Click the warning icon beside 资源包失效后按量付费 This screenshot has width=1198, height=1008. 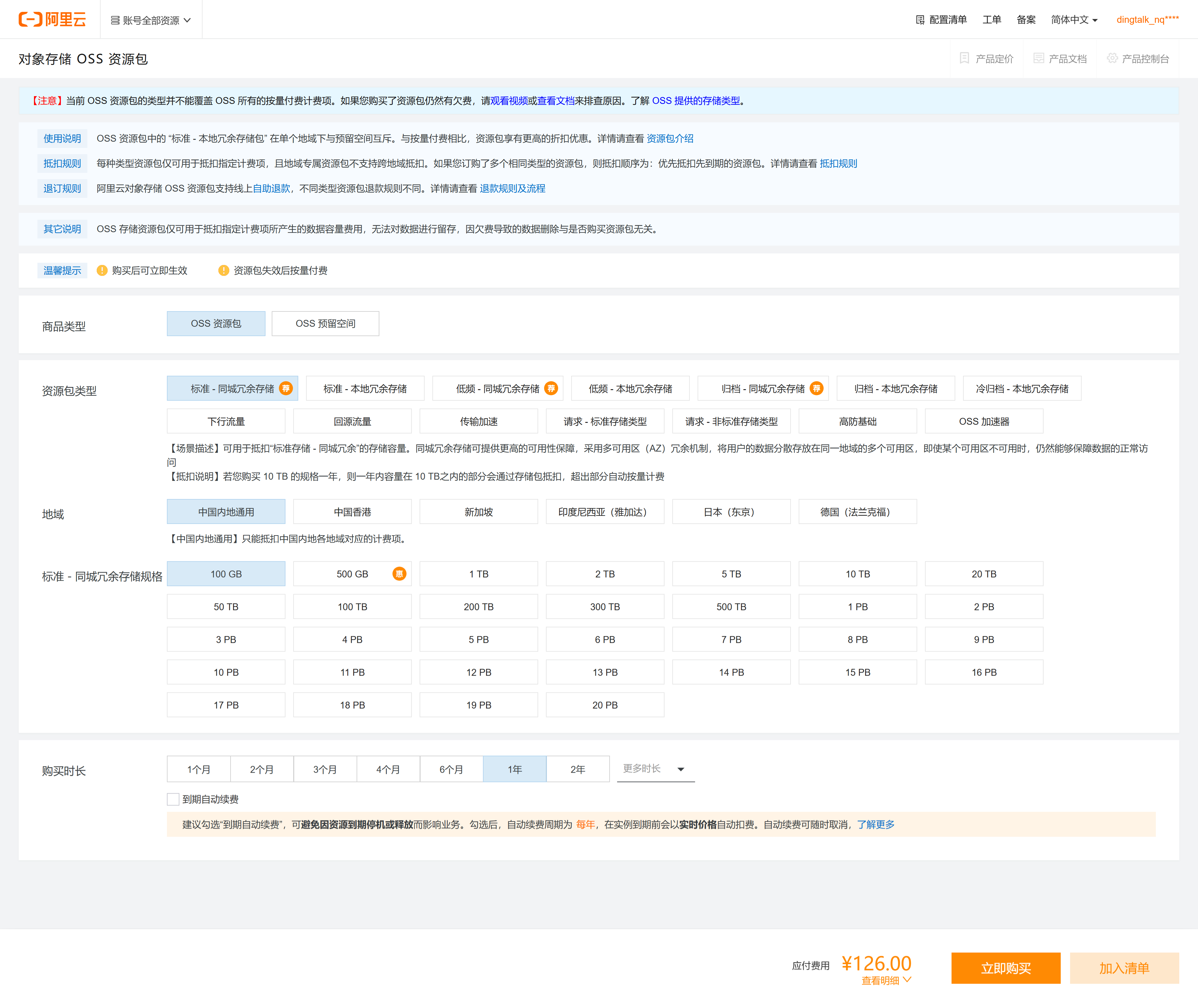pos(224,270)
